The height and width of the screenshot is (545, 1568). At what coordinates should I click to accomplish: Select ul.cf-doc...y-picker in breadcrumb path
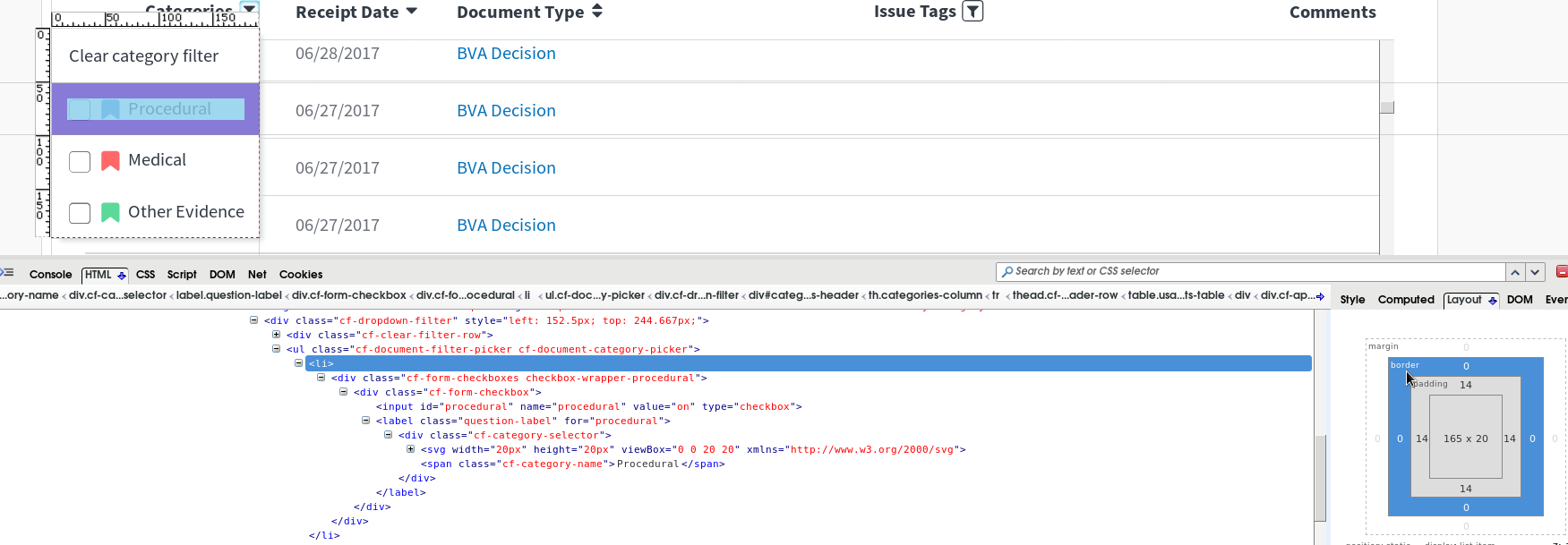pos(595,295)
